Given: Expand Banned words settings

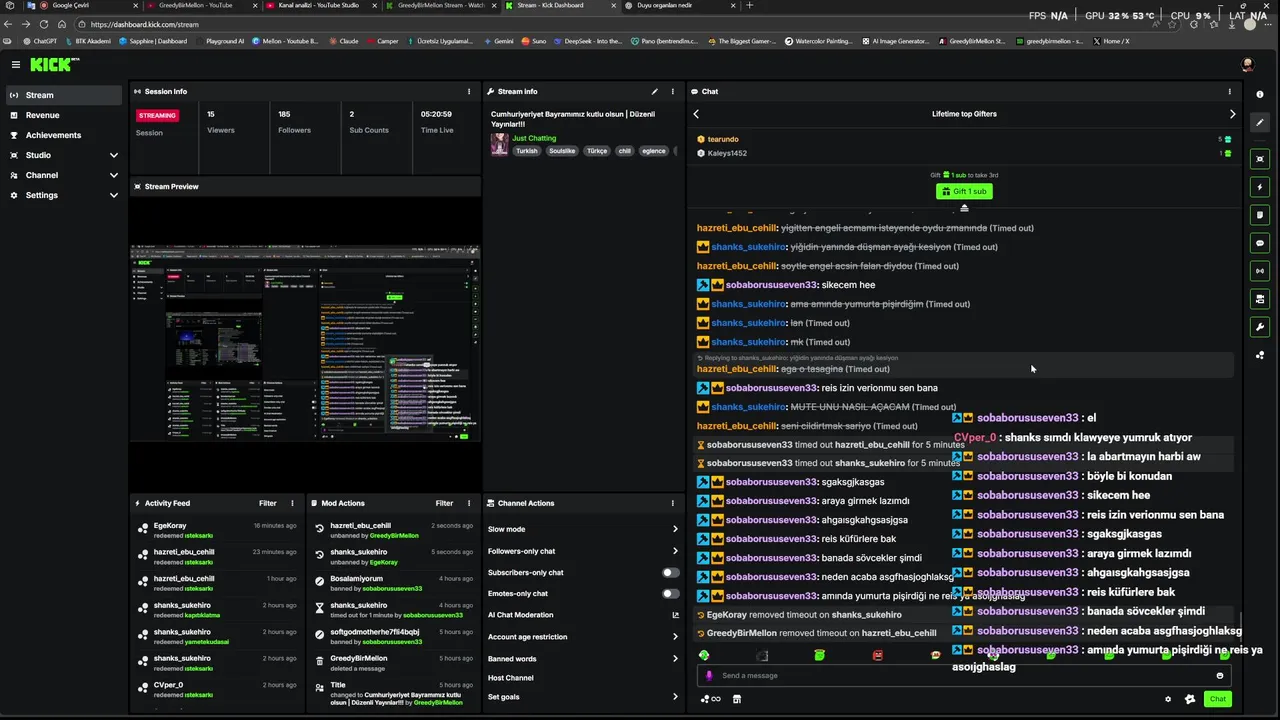Looking at the screenshot, I should coord(583,658).
